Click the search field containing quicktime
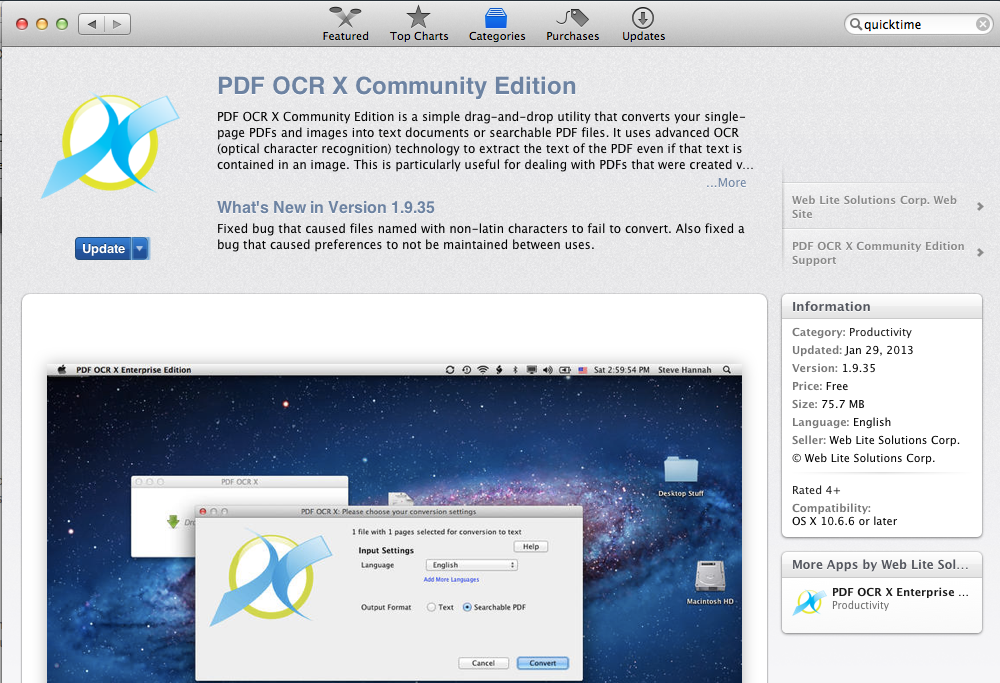 tap(918, 24)
